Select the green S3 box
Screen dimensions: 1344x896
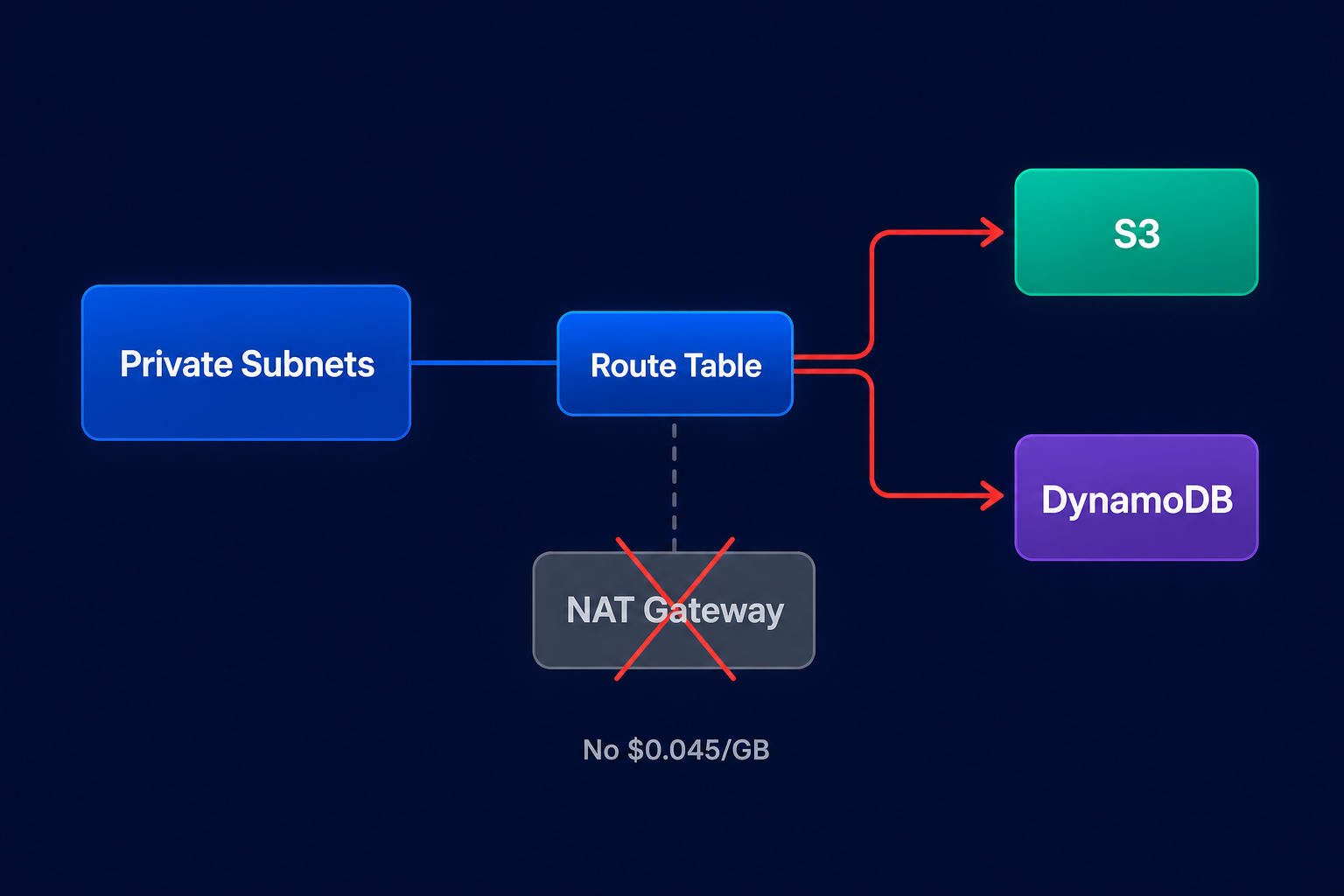1137,232
